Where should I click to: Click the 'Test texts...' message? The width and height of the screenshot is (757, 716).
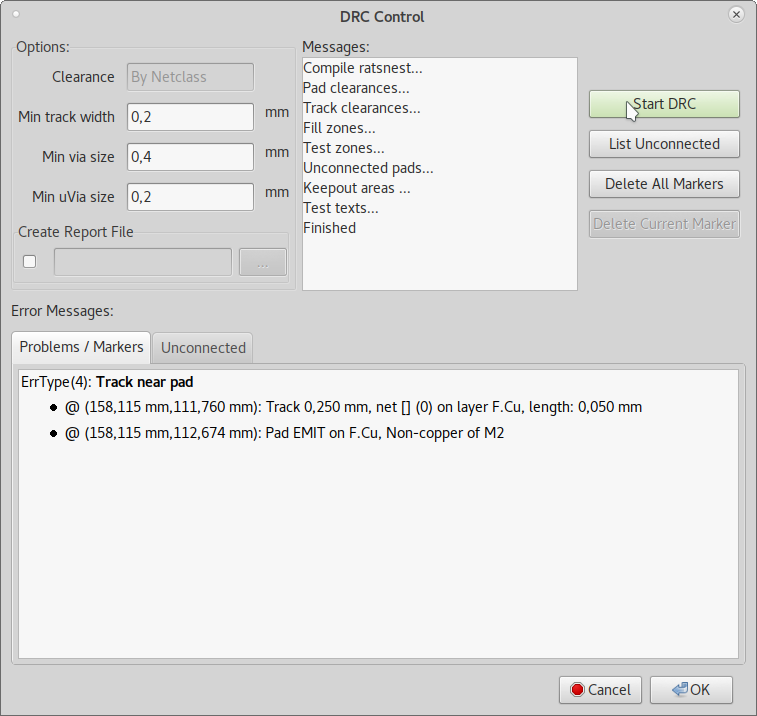[341, 208]
